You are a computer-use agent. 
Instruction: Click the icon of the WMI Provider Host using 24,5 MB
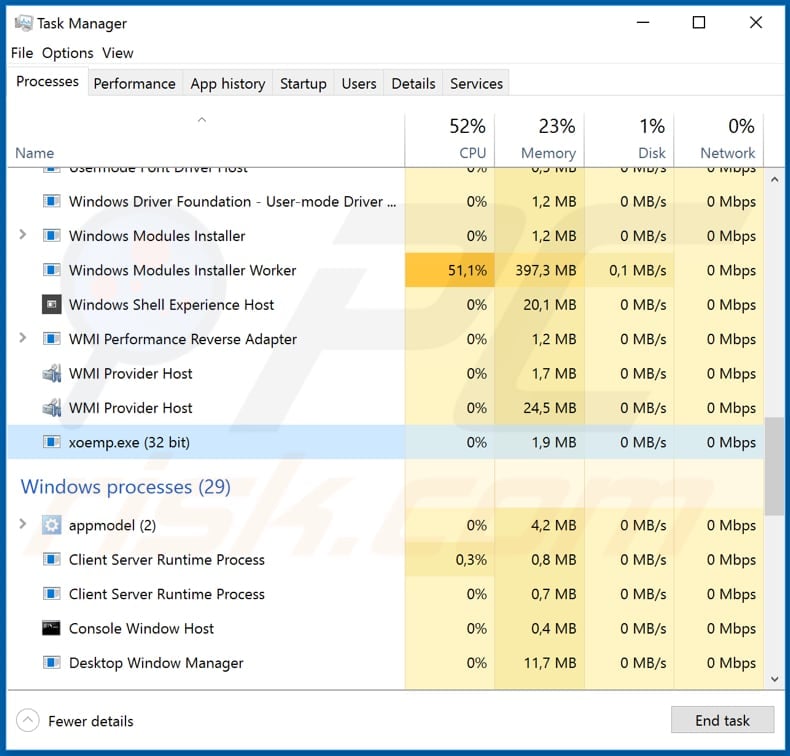point(51,407)
